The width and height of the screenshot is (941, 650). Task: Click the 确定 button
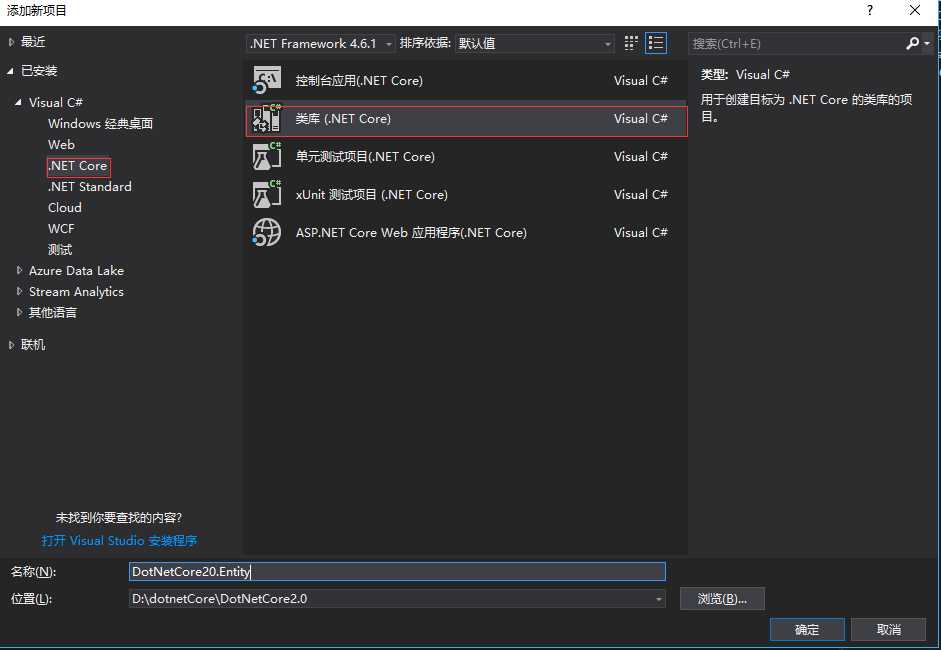click(807, 630)
